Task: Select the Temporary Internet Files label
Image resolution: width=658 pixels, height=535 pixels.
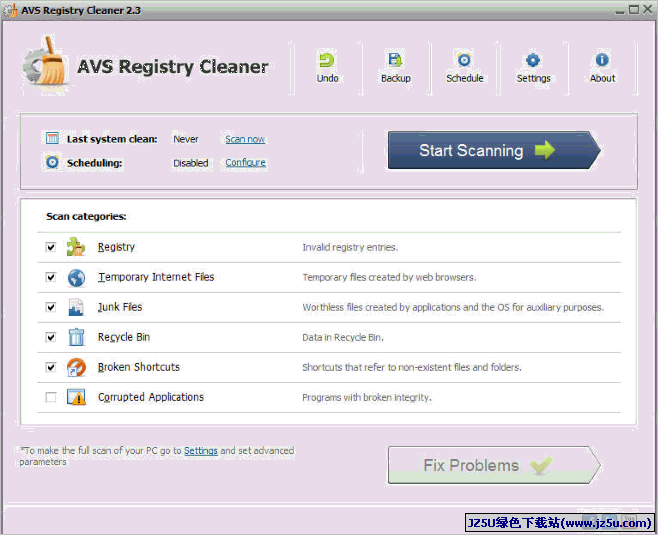Action: (156, 277)
